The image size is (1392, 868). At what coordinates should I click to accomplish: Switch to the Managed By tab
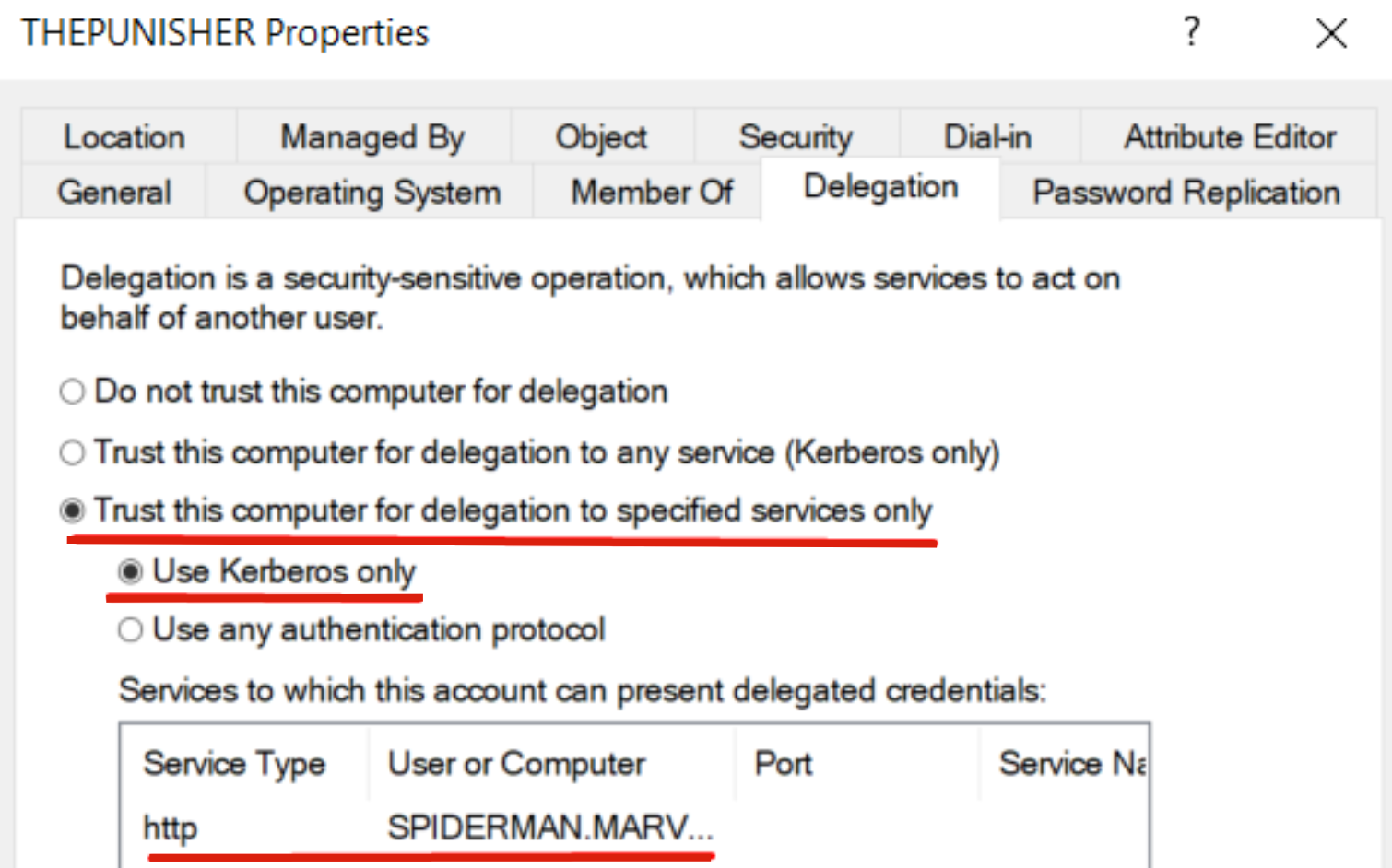pos(372,137)
